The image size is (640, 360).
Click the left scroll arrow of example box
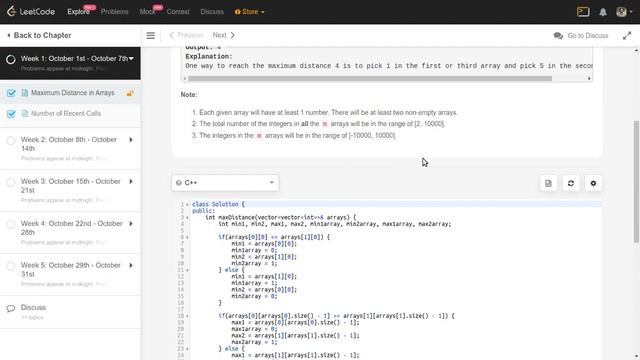point(184,78)
